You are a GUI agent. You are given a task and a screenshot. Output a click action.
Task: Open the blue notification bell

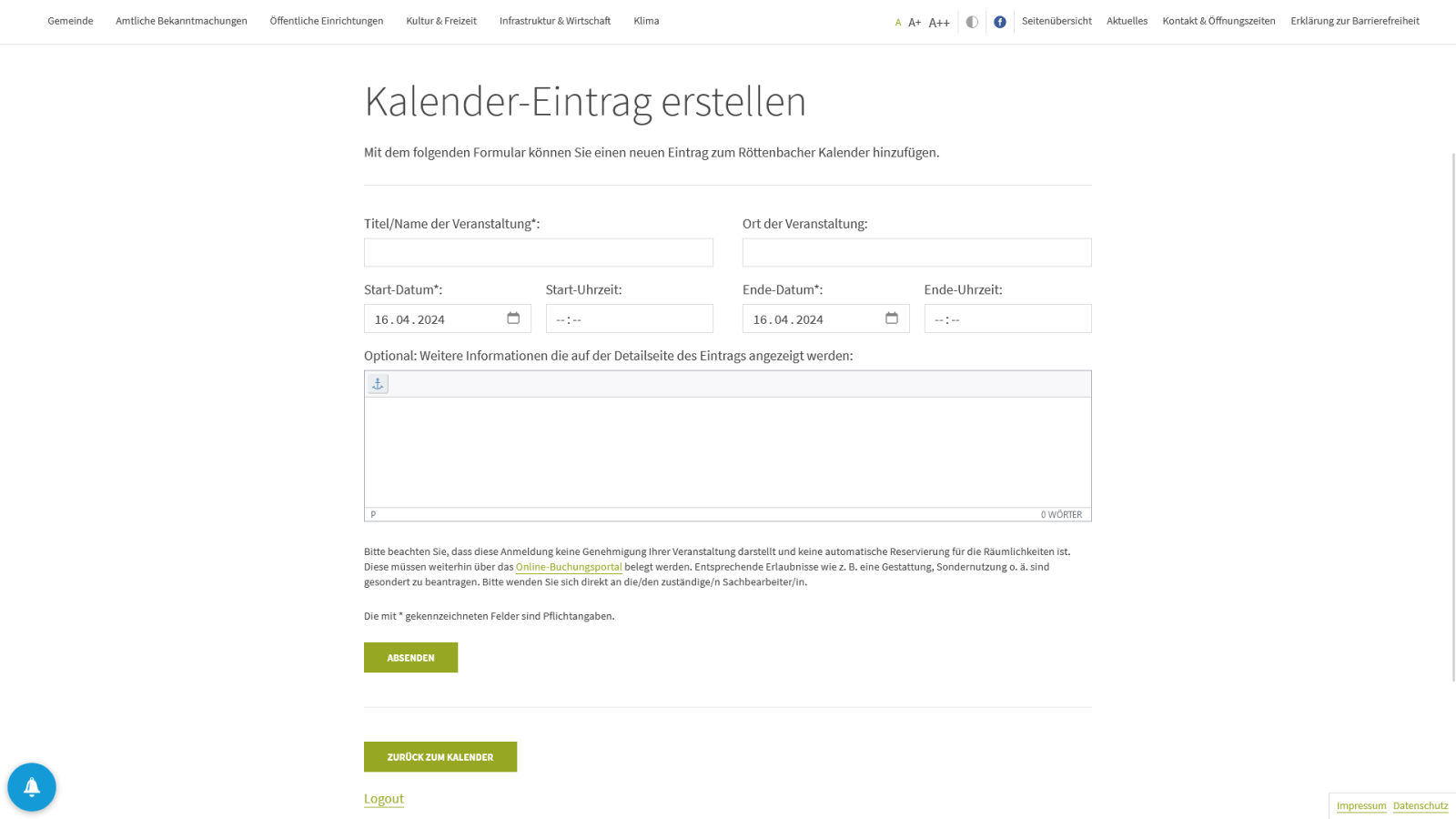pyautogui.click(x=32, y=786)
